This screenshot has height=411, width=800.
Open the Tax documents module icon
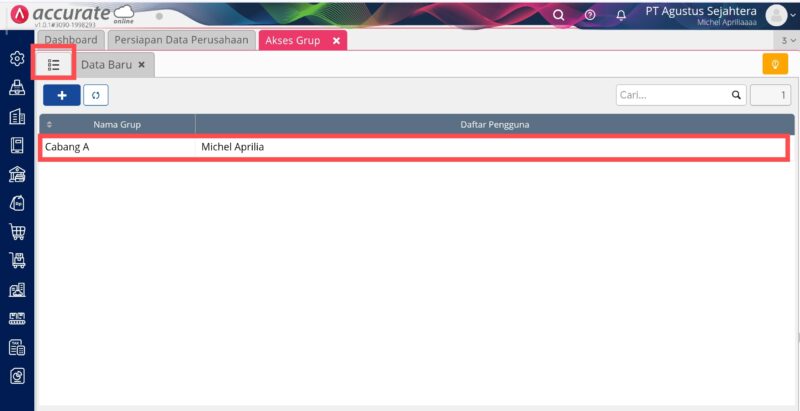pyautogui.click(x=17, y=348)
